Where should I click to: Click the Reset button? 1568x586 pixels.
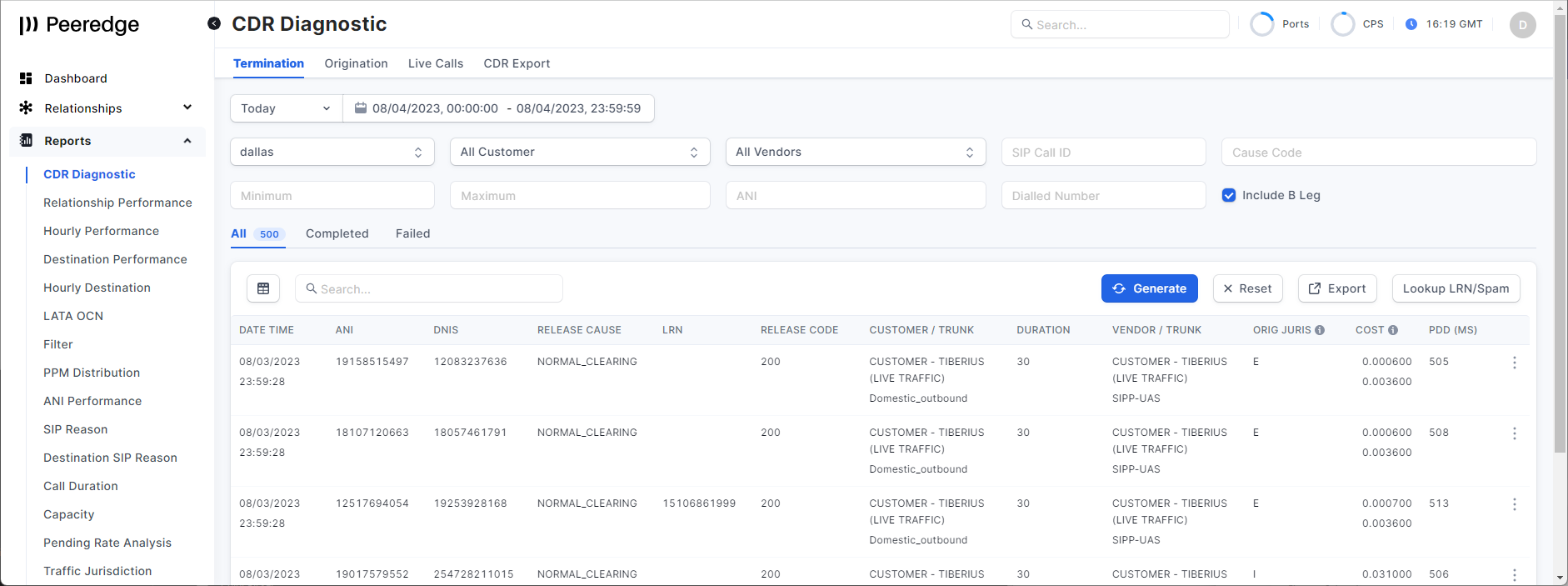pos(1248,288)
